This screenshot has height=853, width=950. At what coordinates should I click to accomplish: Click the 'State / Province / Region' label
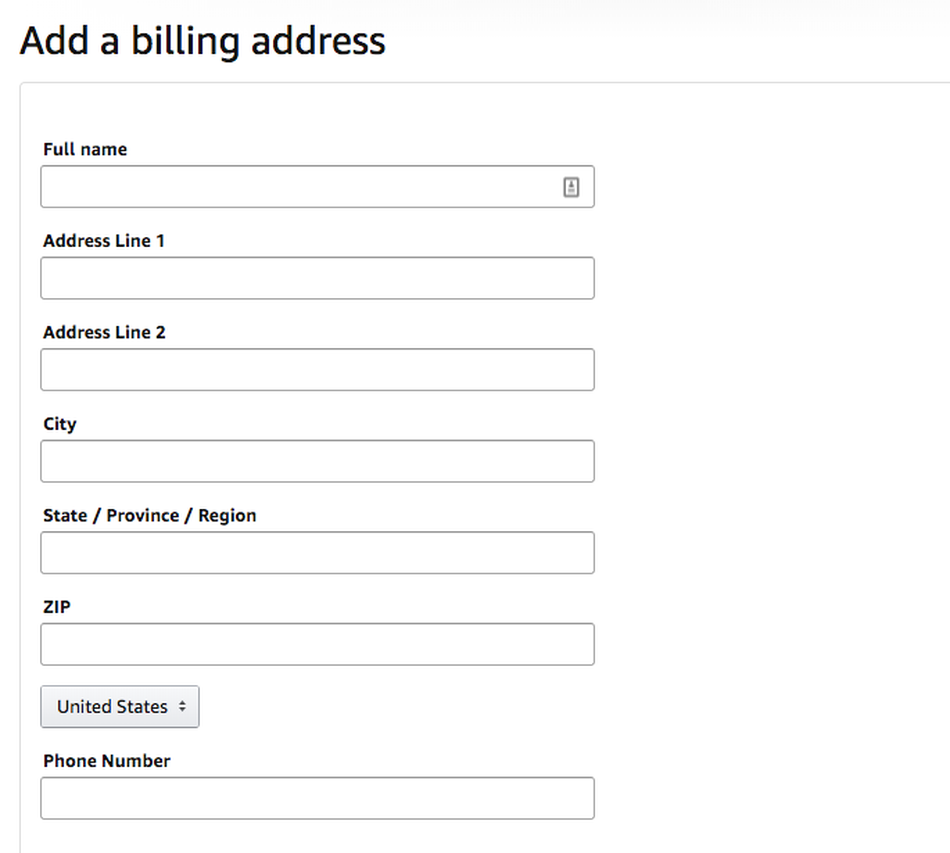tap(150, 515)
